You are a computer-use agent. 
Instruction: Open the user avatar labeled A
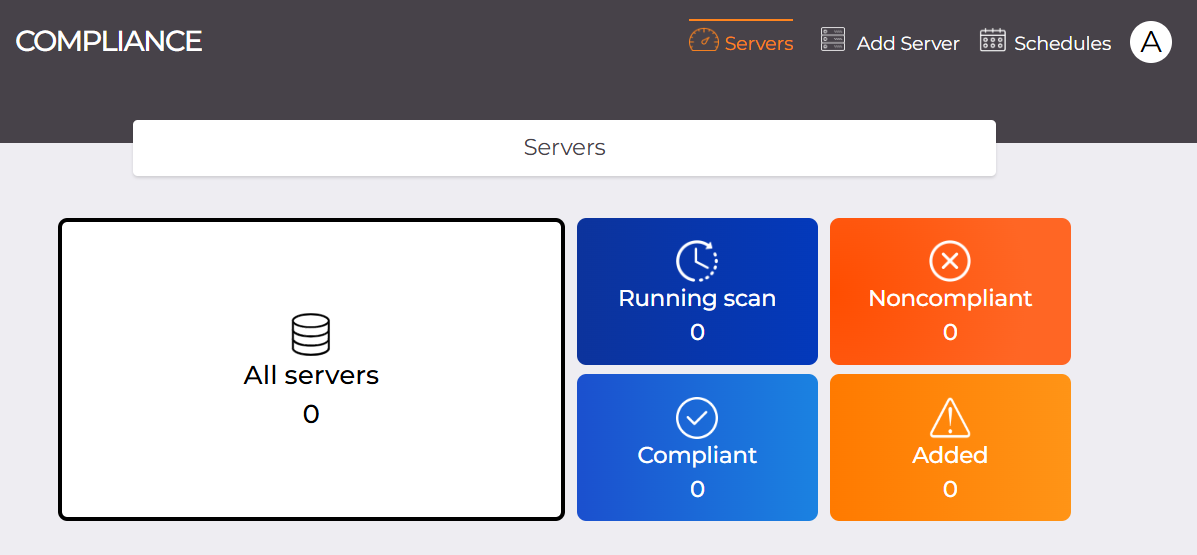point(1150,42)
